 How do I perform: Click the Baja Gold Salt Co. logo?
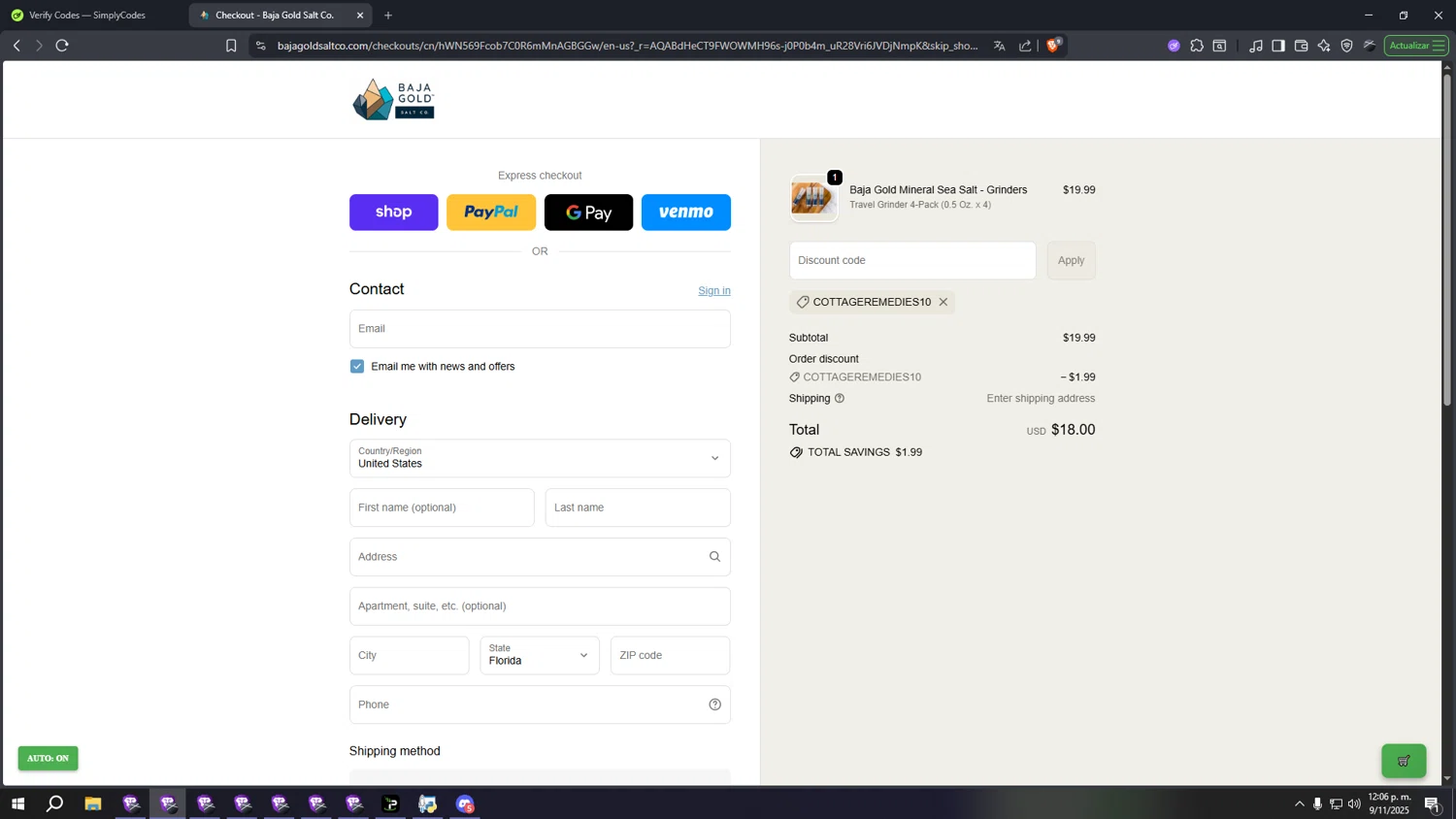pos(393,100)
